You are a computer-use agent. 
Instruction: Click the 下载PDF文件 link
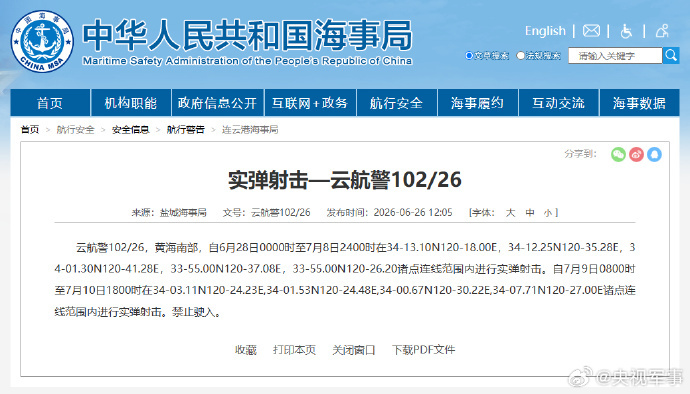coord(423,350)
